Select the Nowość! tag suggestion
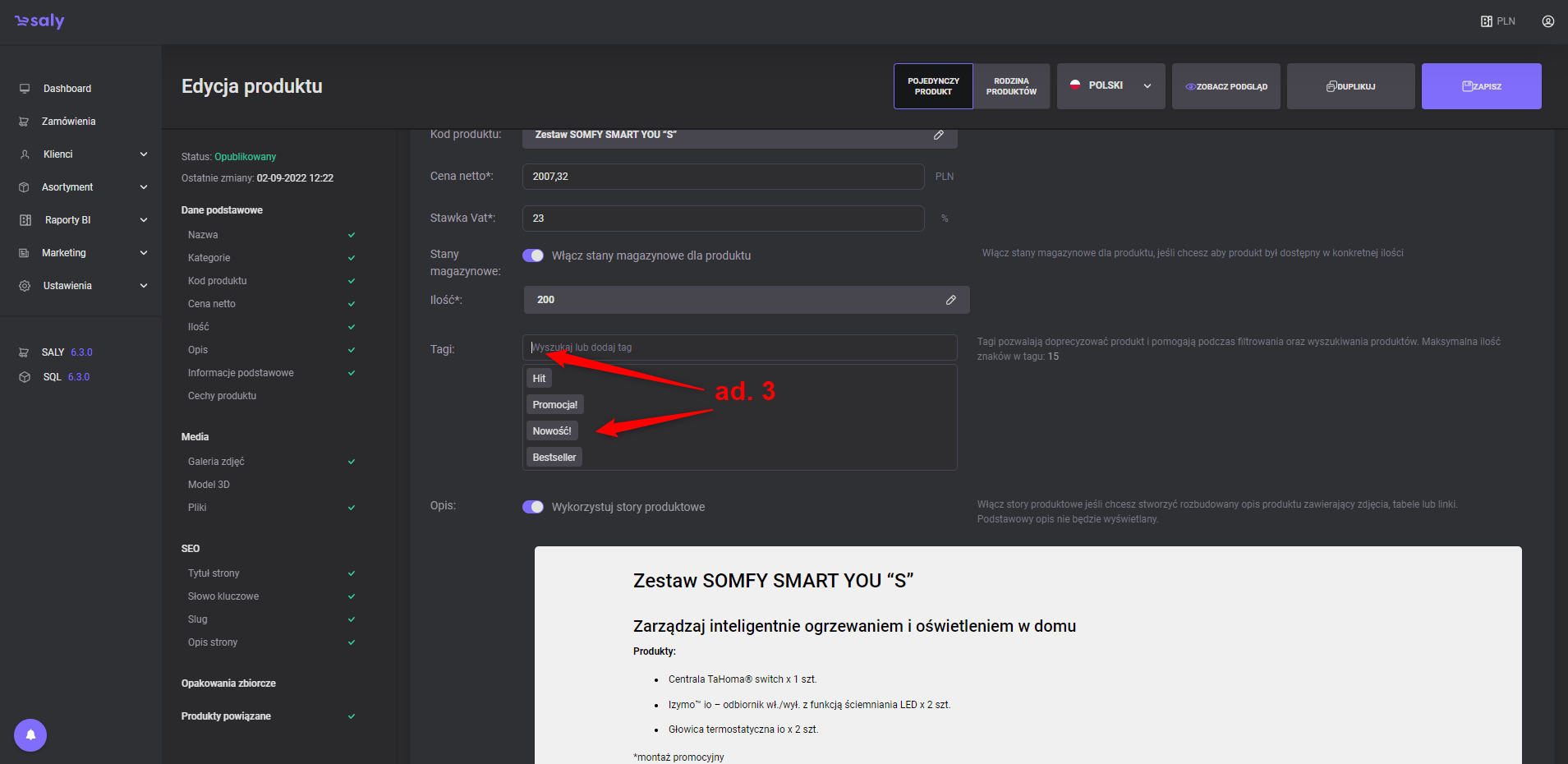The width and height of the screenshot is (1568, 764). [x=552, y=431]
